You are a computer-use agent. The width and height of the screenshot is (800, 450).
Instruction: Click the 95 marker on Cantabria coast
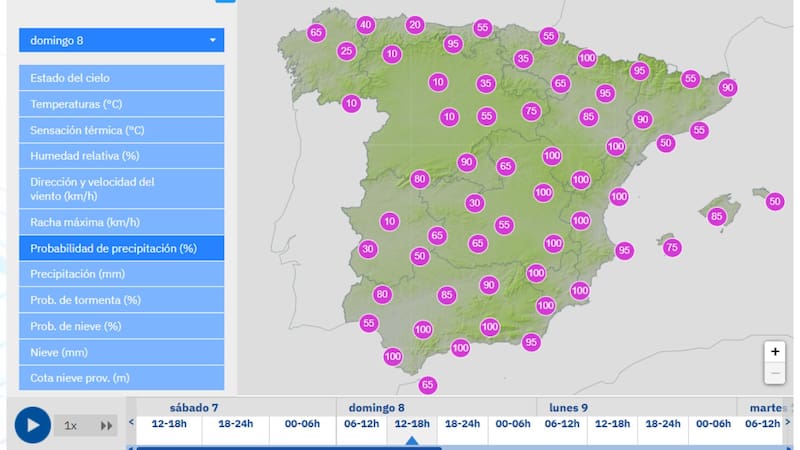pyautogui.click(x=453, y=44)
